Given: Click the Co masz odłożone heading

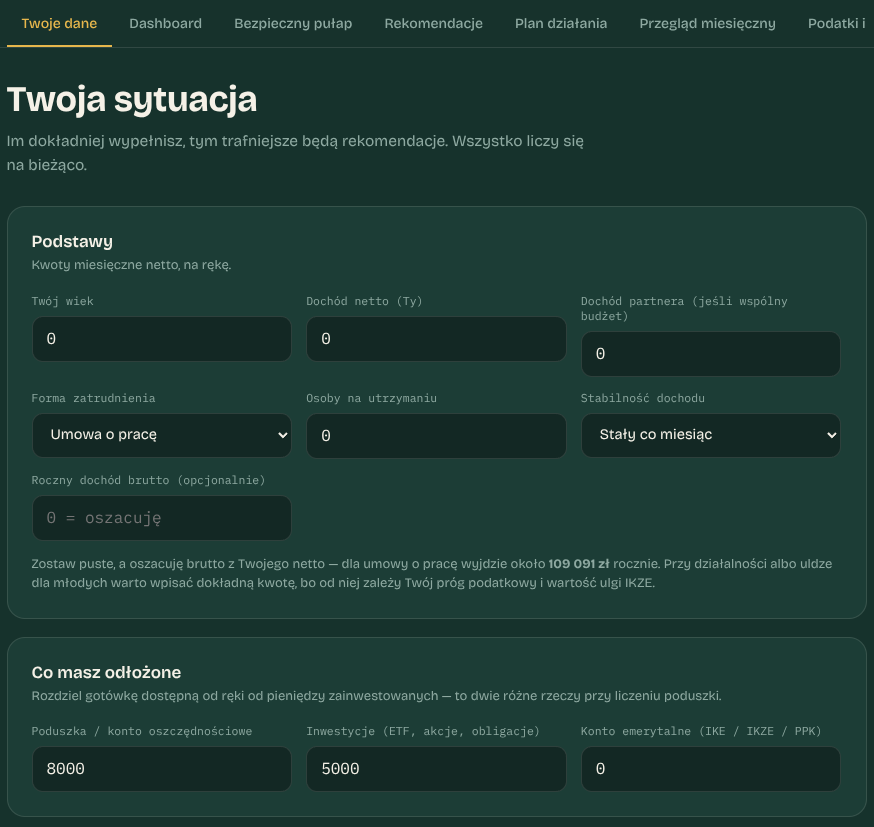Looking at the screenshot, I should tap(106, 672).
